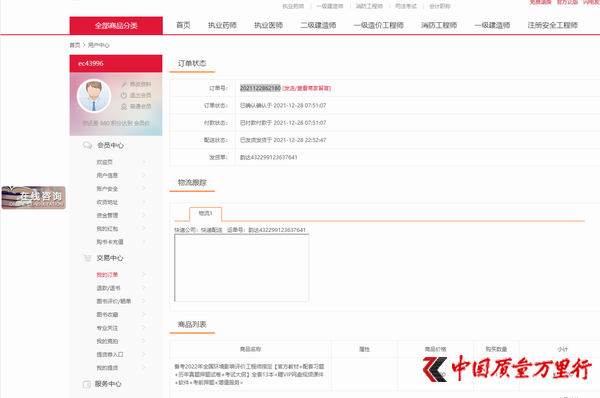Viewport: 600px width, 398px height.
Task: Click the power icon beside 退出会员
Action: click(124, 95)
